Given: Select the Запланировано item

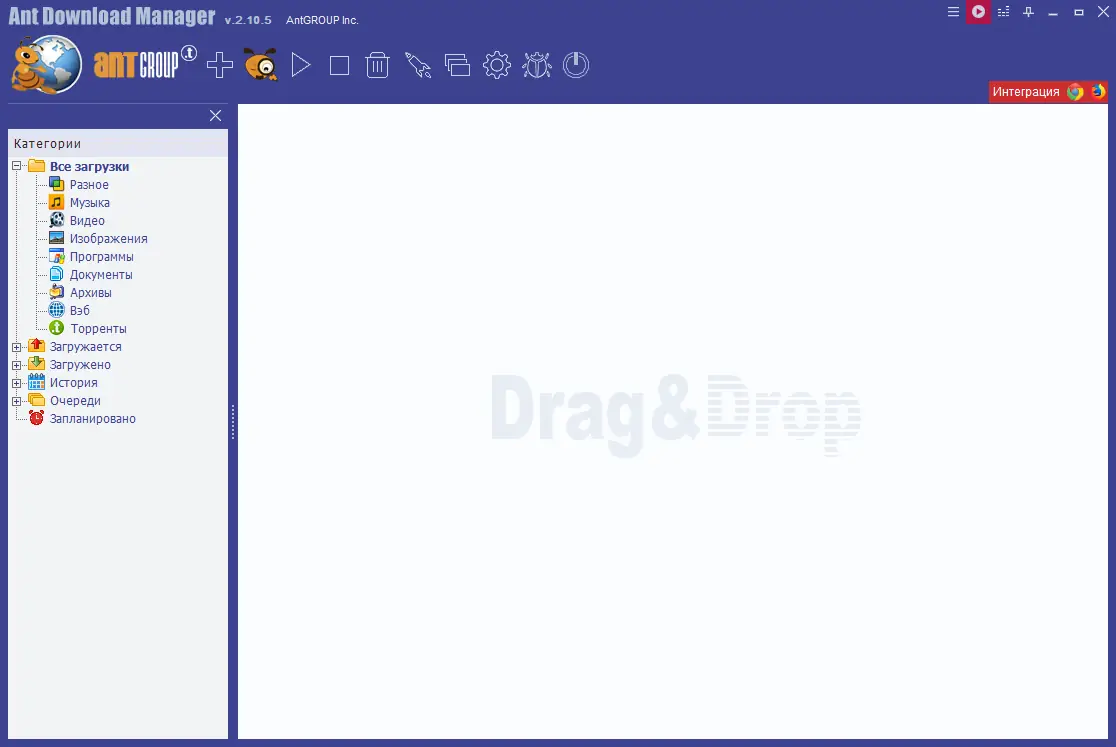Looking at the screenshot, I should [93, 418].
